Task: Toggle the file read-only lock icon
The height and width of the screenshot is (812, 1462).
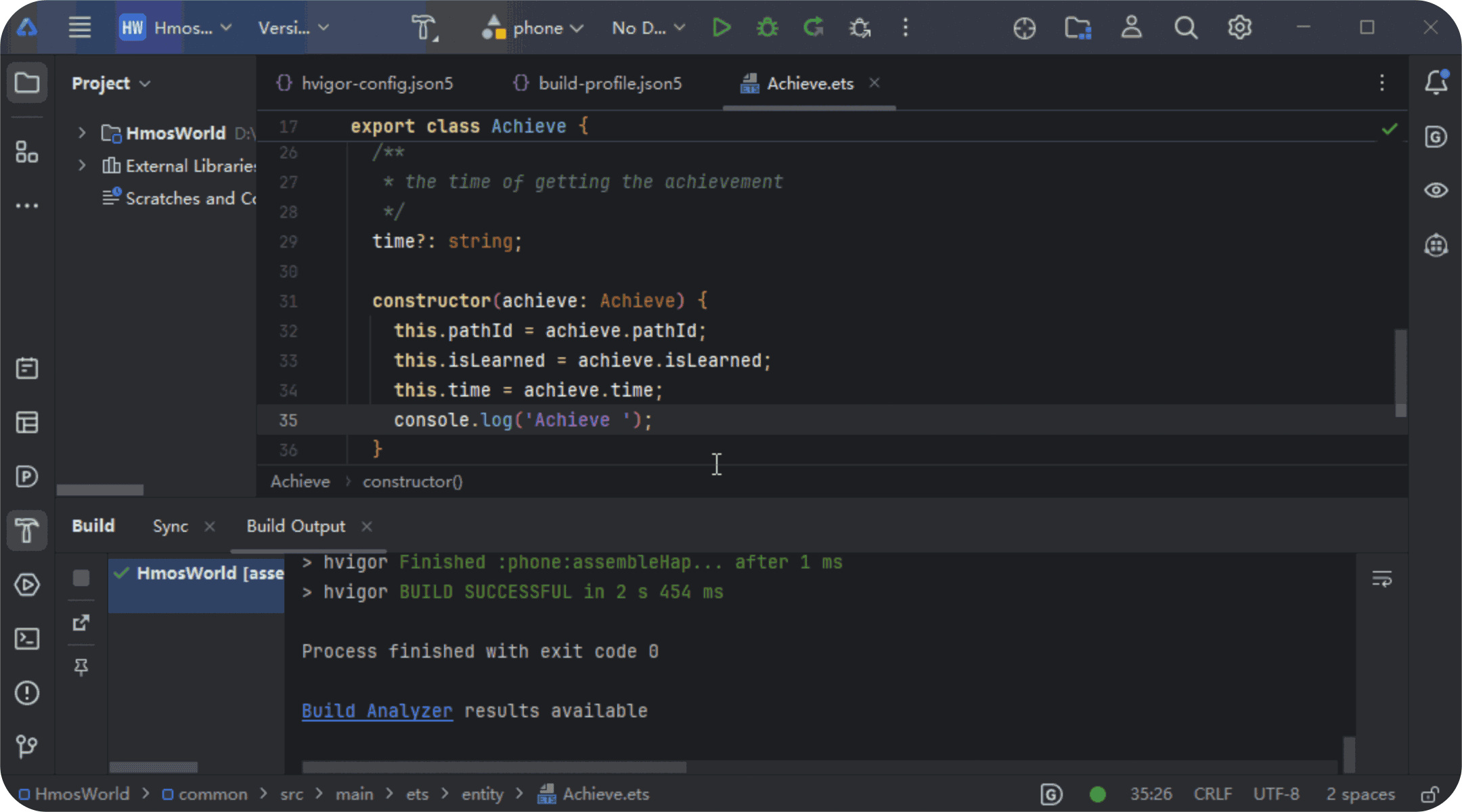Action: pyautogui.click(x=1430, y=794)
